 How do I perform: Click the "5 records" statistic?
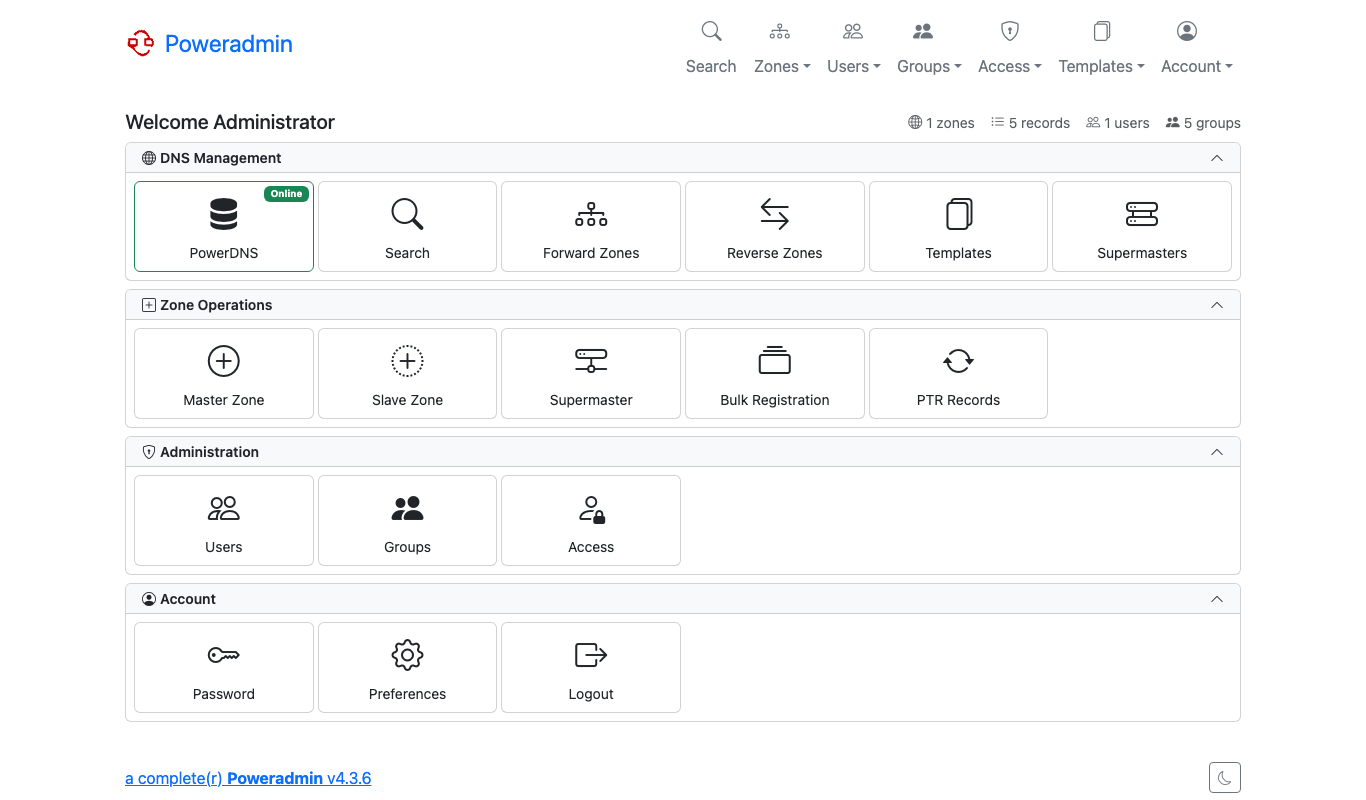[1030, 123]
